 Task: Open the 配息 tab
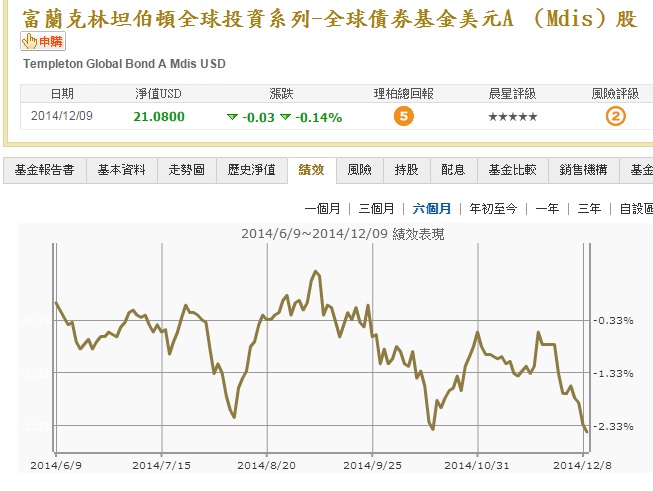point(453,170)
